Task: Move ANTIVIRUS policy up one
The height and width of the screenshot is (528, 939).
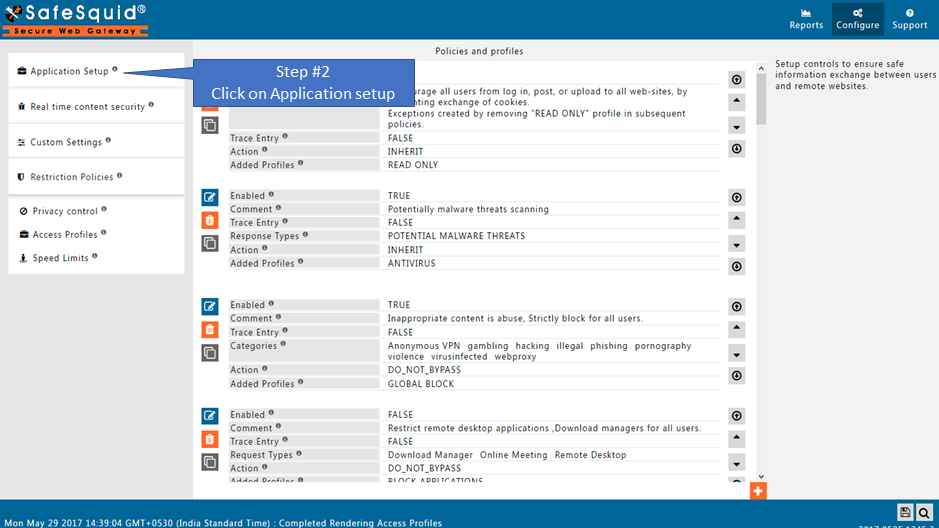Action: [737, 219]
